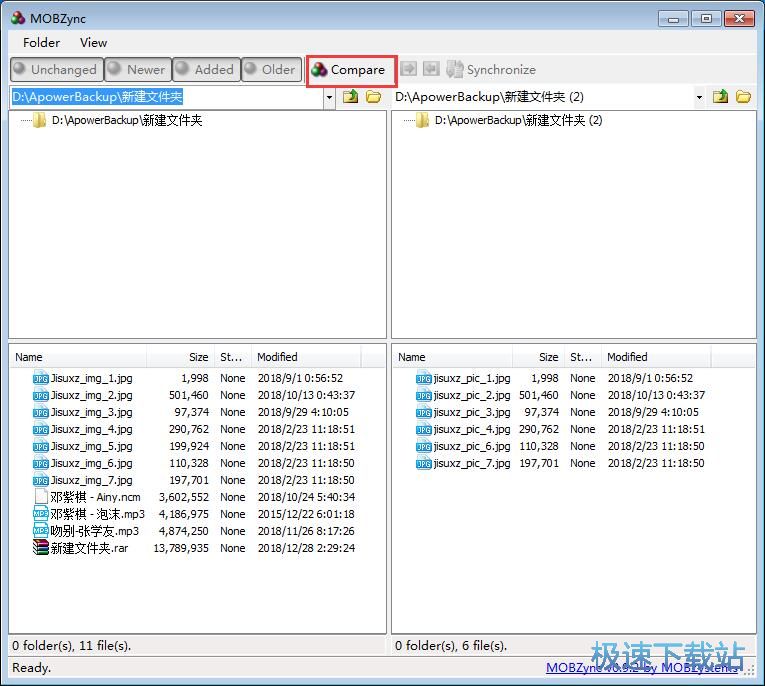Expand left folder path dropdown
765x686 pixels.
point(329,97)
